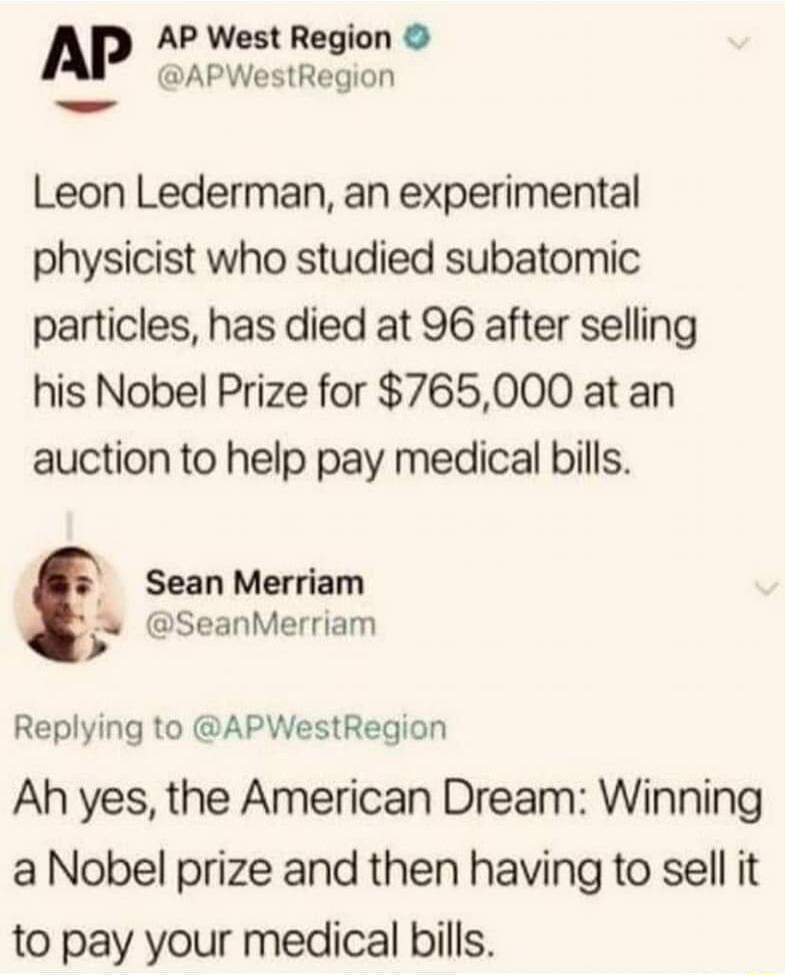
Task: Select the Sean Merriam display name
Action: tap(255, 582)
